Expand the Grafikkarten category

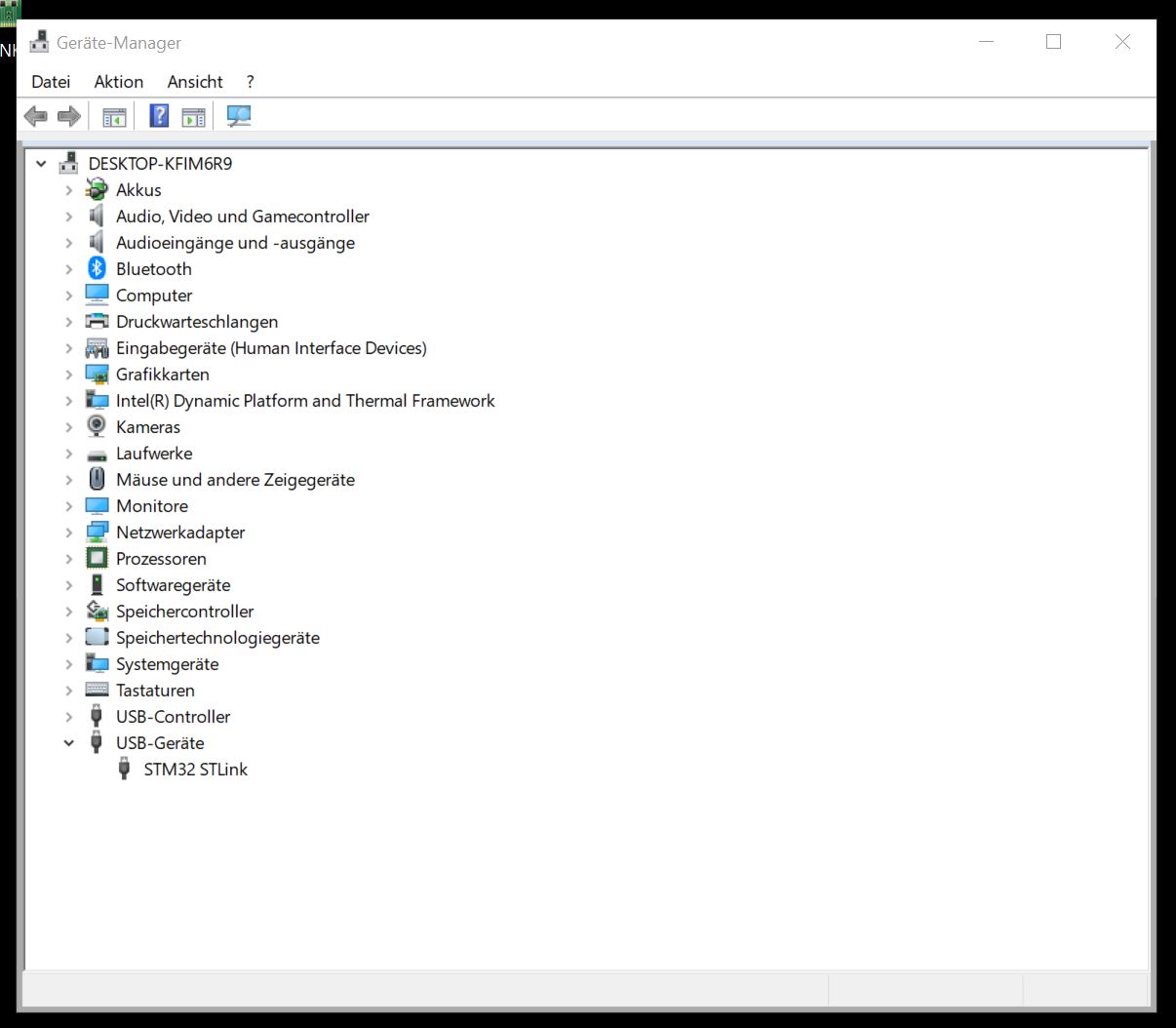[x=68, y=375]
